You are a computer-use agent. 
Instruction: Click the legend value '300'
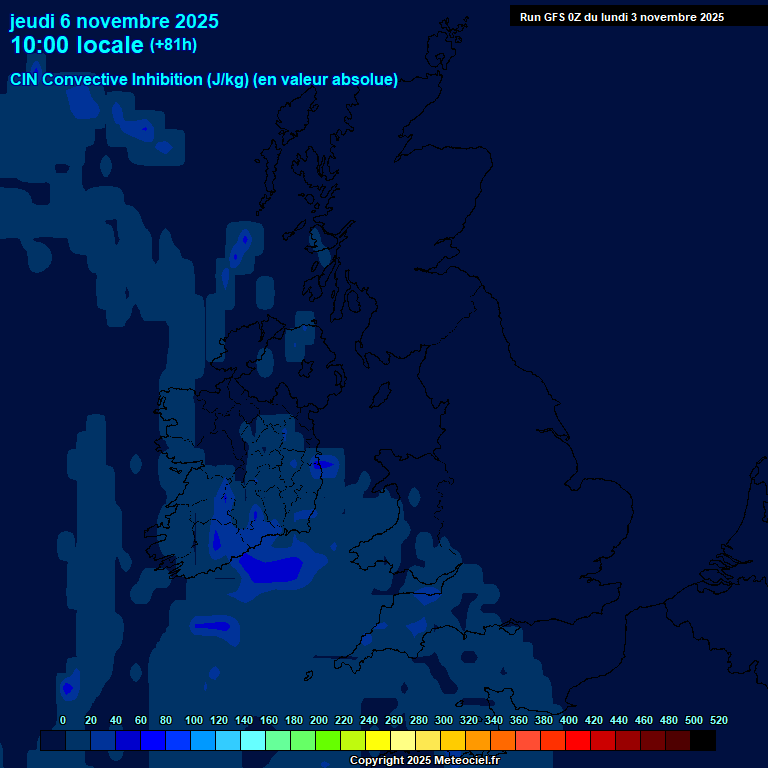tap(444, 720)
